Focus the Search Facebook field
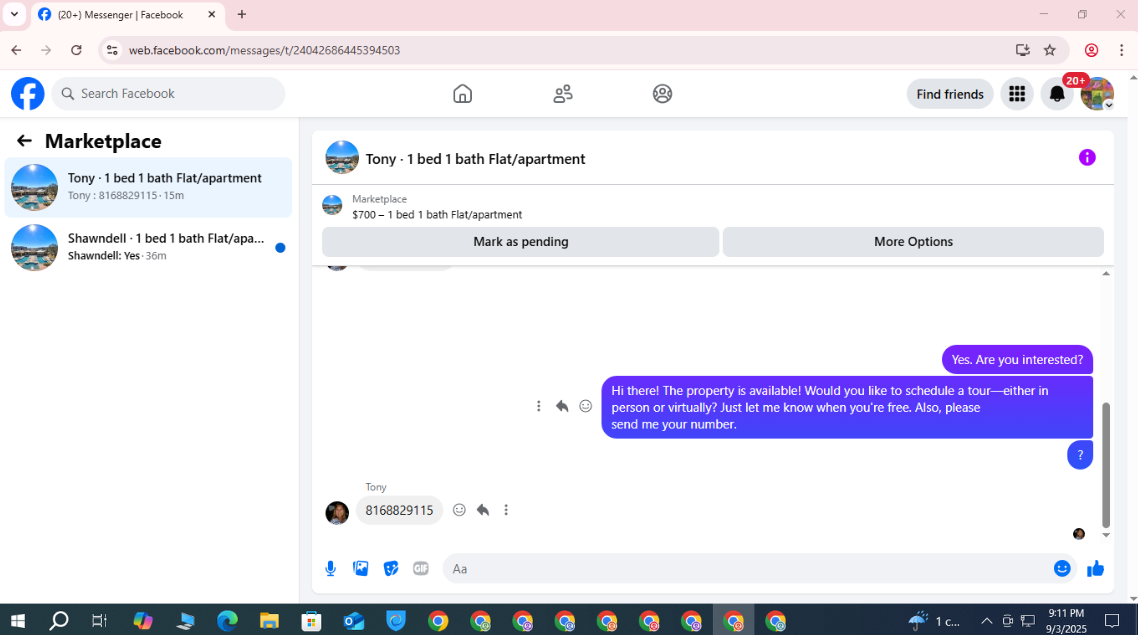The width and height of the screenshot is (1138, 635). click(x=168, y=94)
